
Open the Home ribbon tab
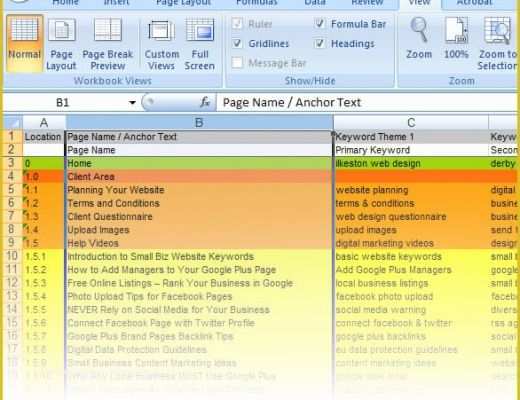65,3
